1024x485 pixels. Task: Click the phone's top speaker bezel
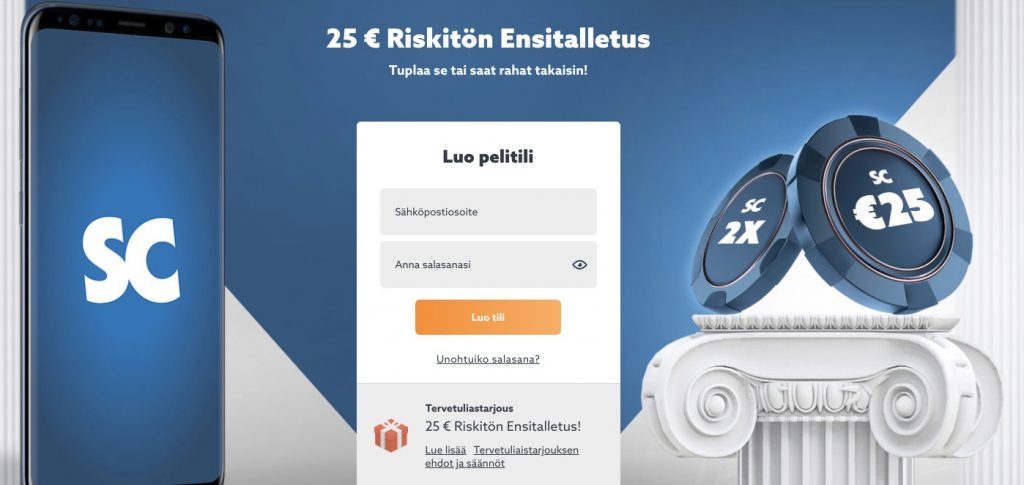click(x=131, y=24)
